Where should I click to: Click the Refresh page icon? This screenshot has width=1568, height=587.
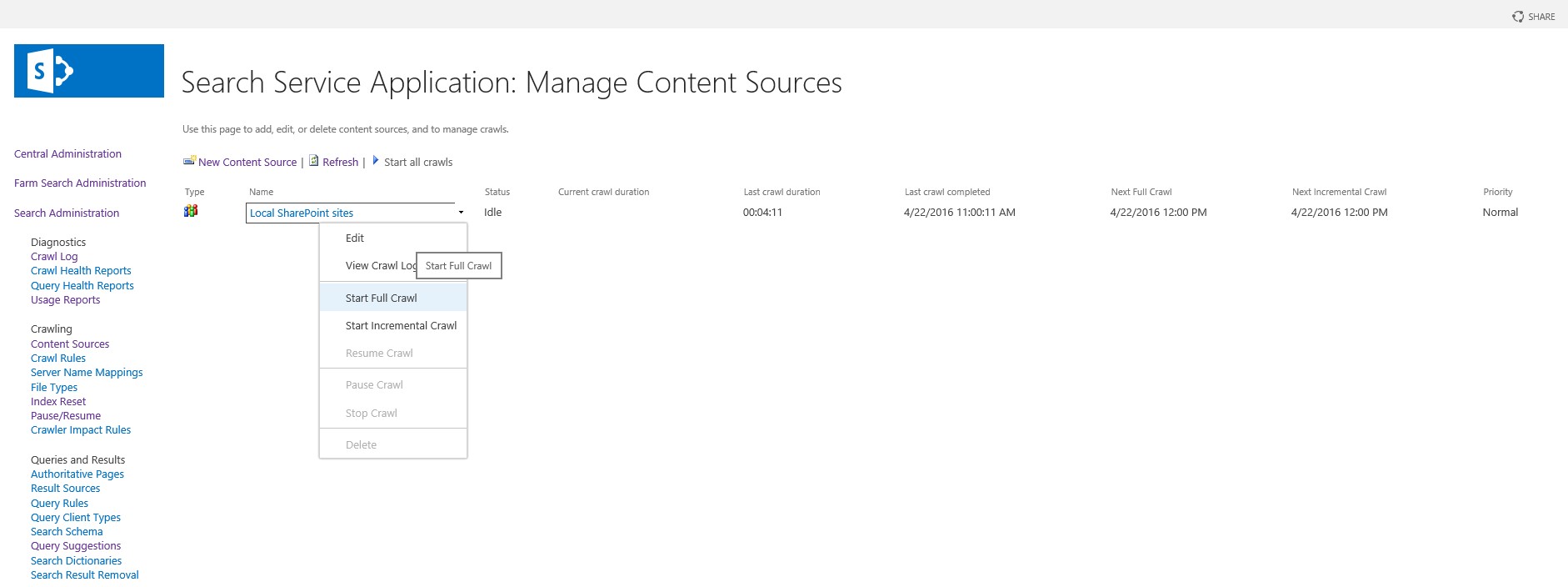[314, 161]
